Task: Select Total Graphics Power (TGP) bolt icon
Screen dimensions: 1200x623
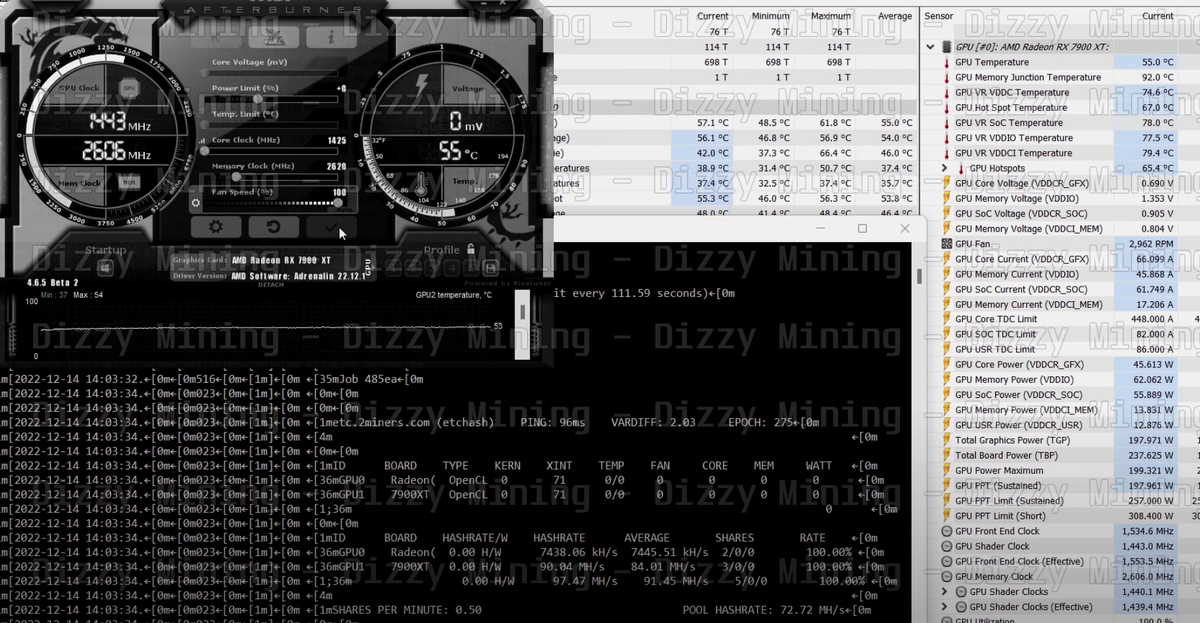Action: [947, 440]
